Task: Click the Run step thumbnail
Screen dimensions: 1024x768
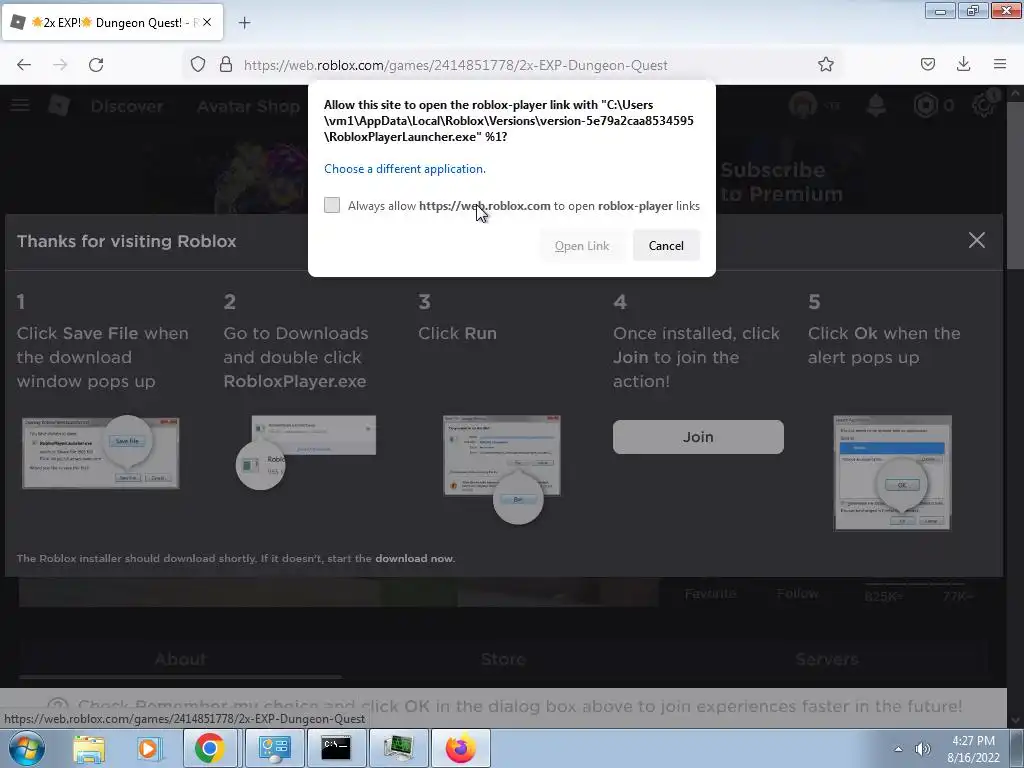Action: point(502,469)
